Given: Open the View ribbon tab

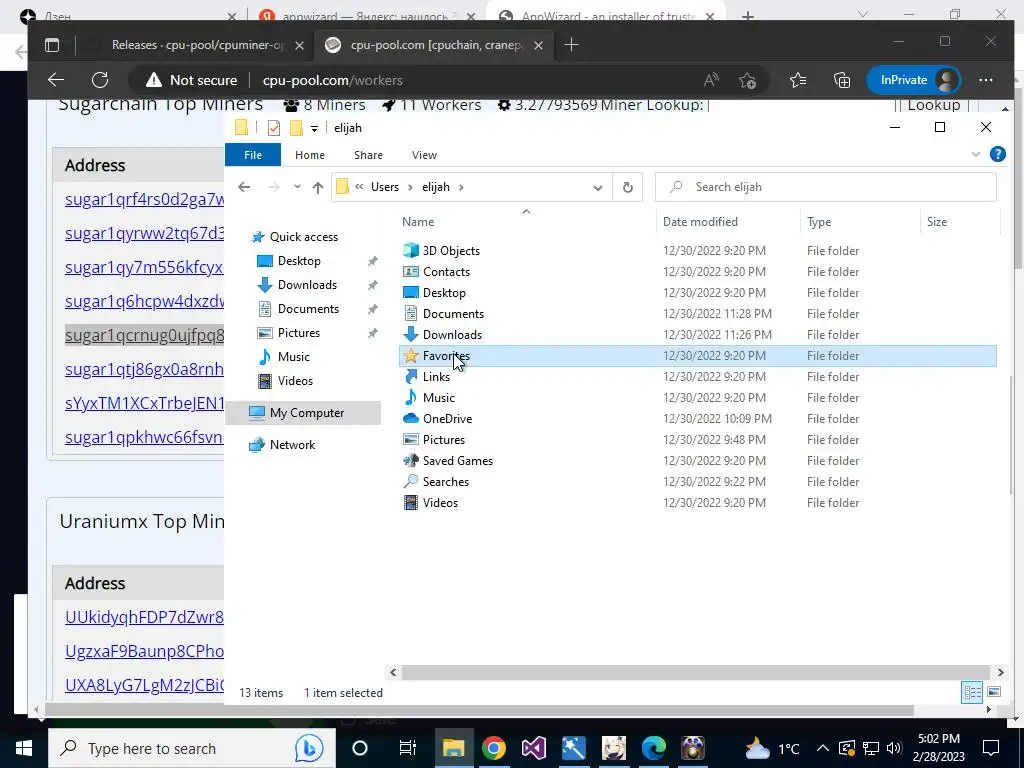Looking at the screenshot, I should [424, 155].
